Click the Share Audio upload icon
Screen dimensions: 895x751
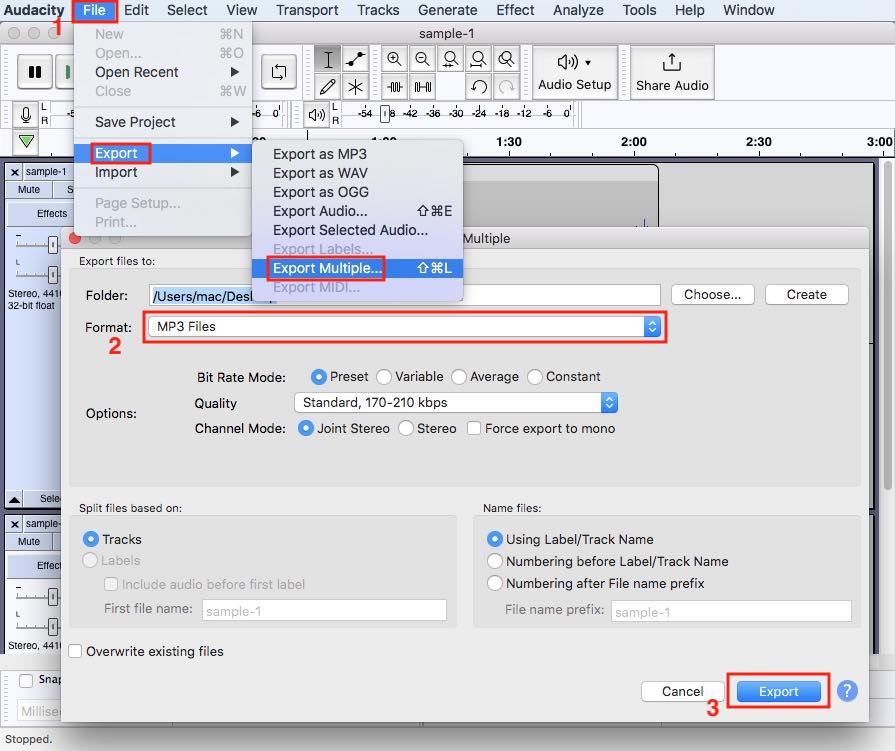[x=672, y=72]
